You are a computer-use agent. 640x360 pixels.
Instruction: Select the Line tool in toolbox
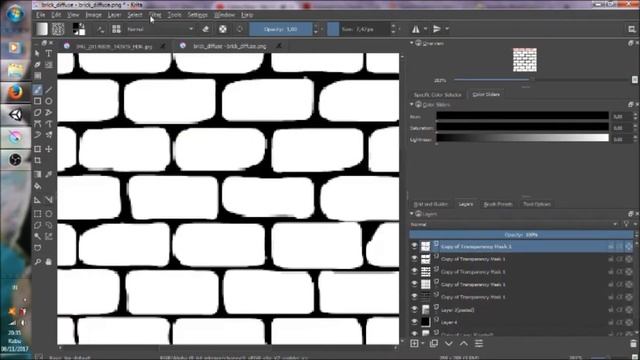(x=49, y=90)
